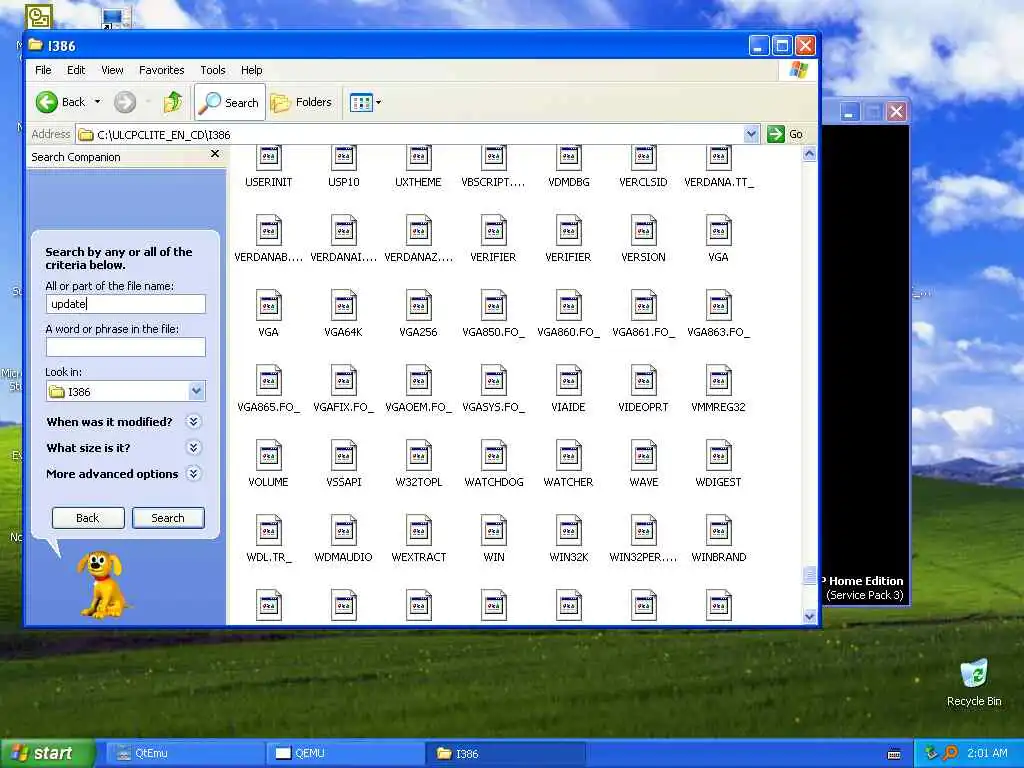Click the word or phrase input field
This screenshot has height=768, width=1024.
pyautogui.click(x=125, y=347)
